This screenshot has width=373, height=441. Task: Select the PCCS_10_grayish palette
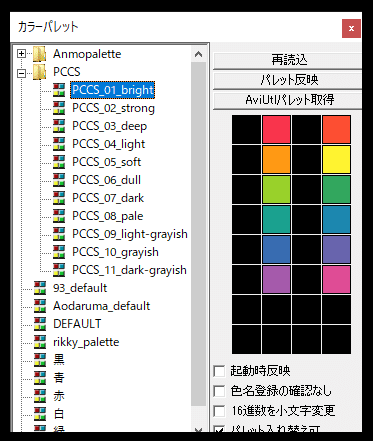[x=115, y=252]
